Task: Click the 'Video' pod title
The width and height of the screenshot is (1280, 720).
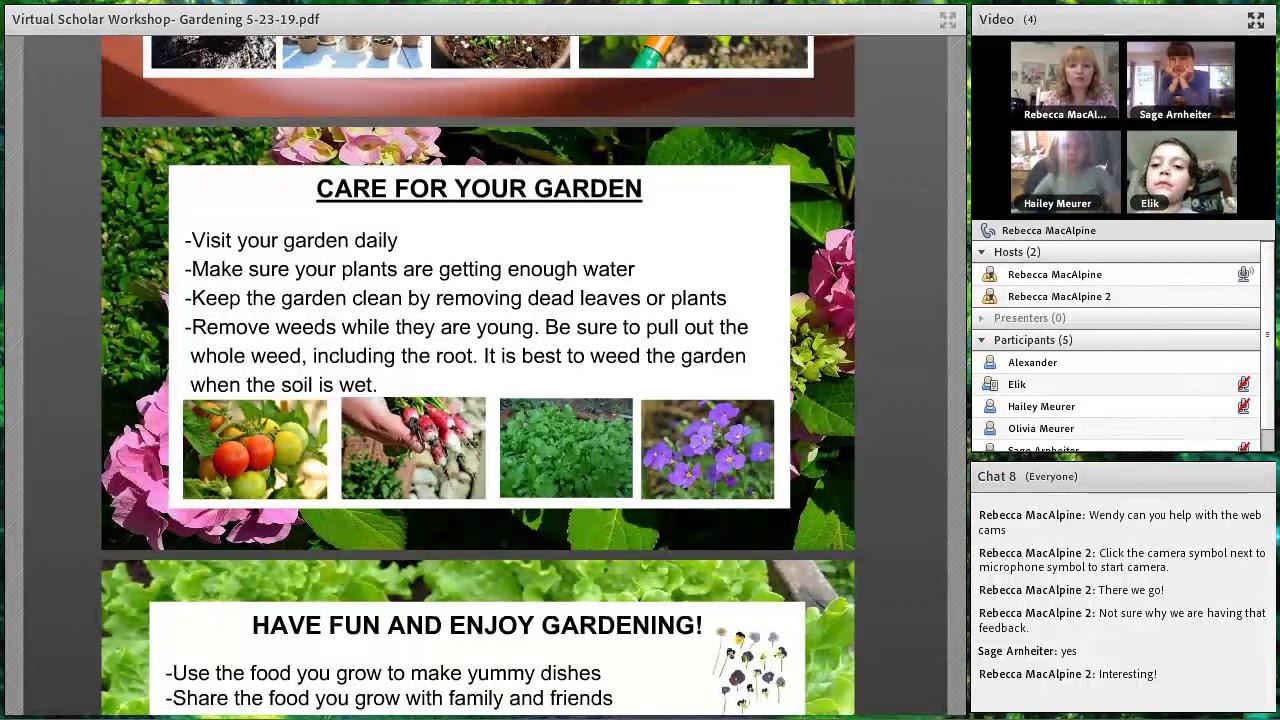Action: pyautogui.click(x=996, y=20)
